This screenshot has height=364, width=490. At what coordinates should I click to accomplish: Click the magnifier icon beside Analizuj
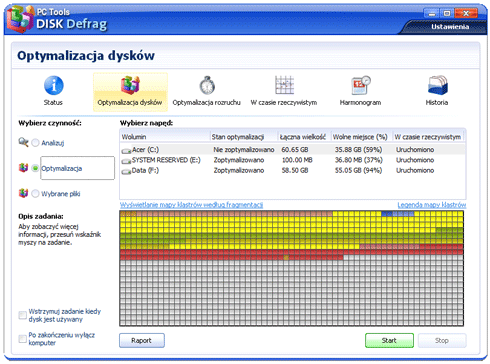click(23, 142)
